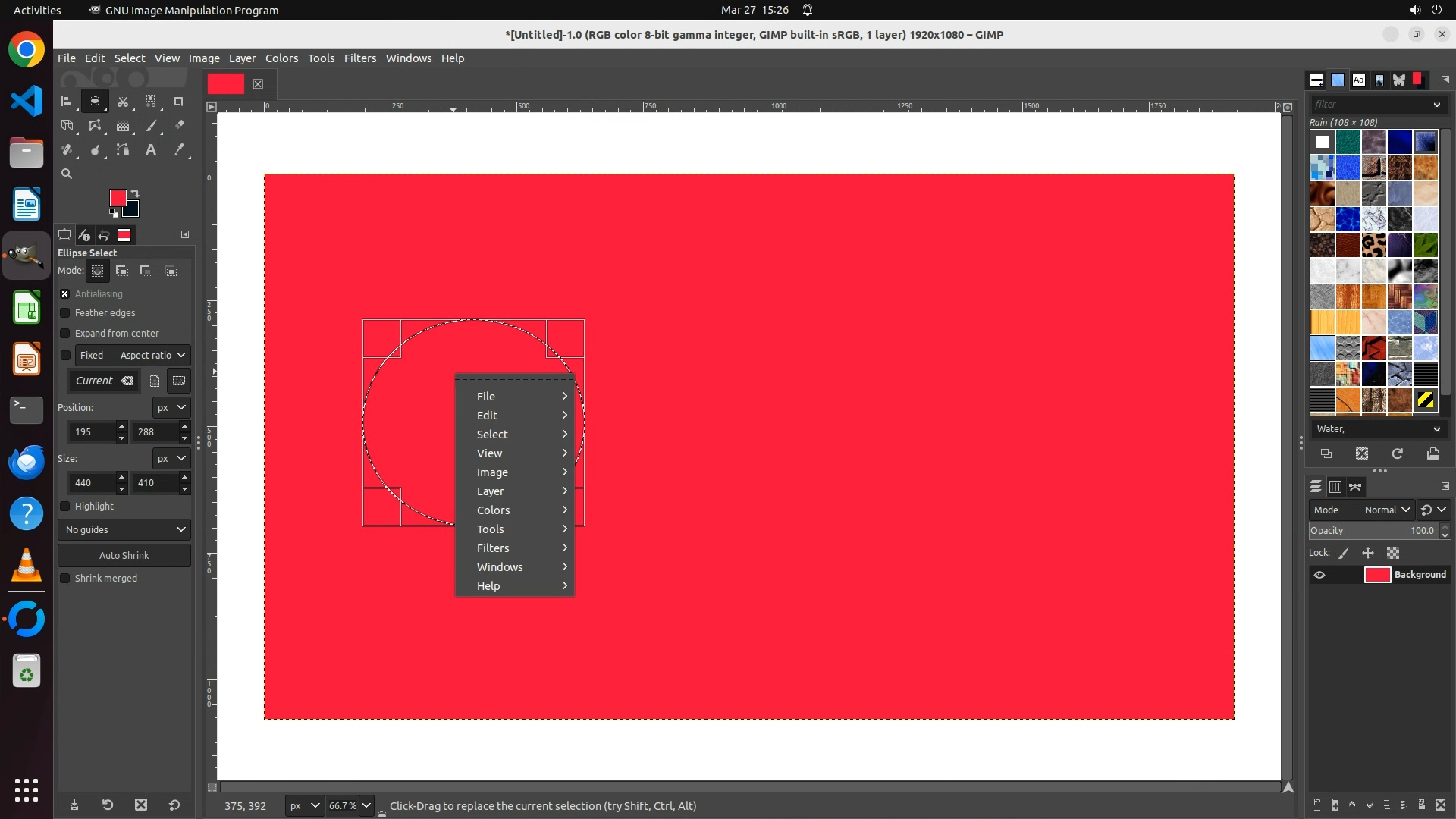This screenshot has height=819, width=1456.
Task: Select the Crop tool
Action: (178, 101)
